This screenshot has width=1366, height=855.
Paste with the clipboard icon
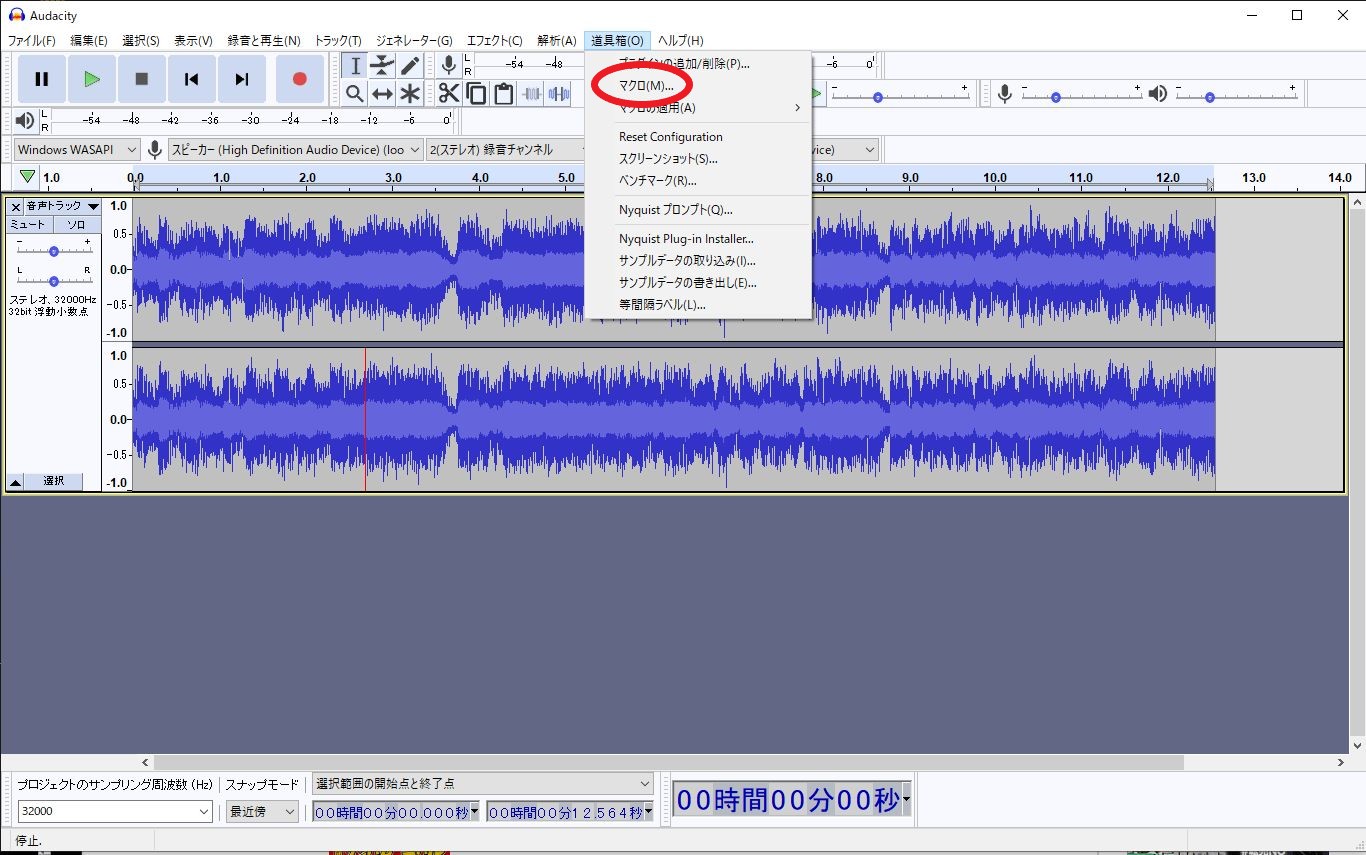pos(504,94)
